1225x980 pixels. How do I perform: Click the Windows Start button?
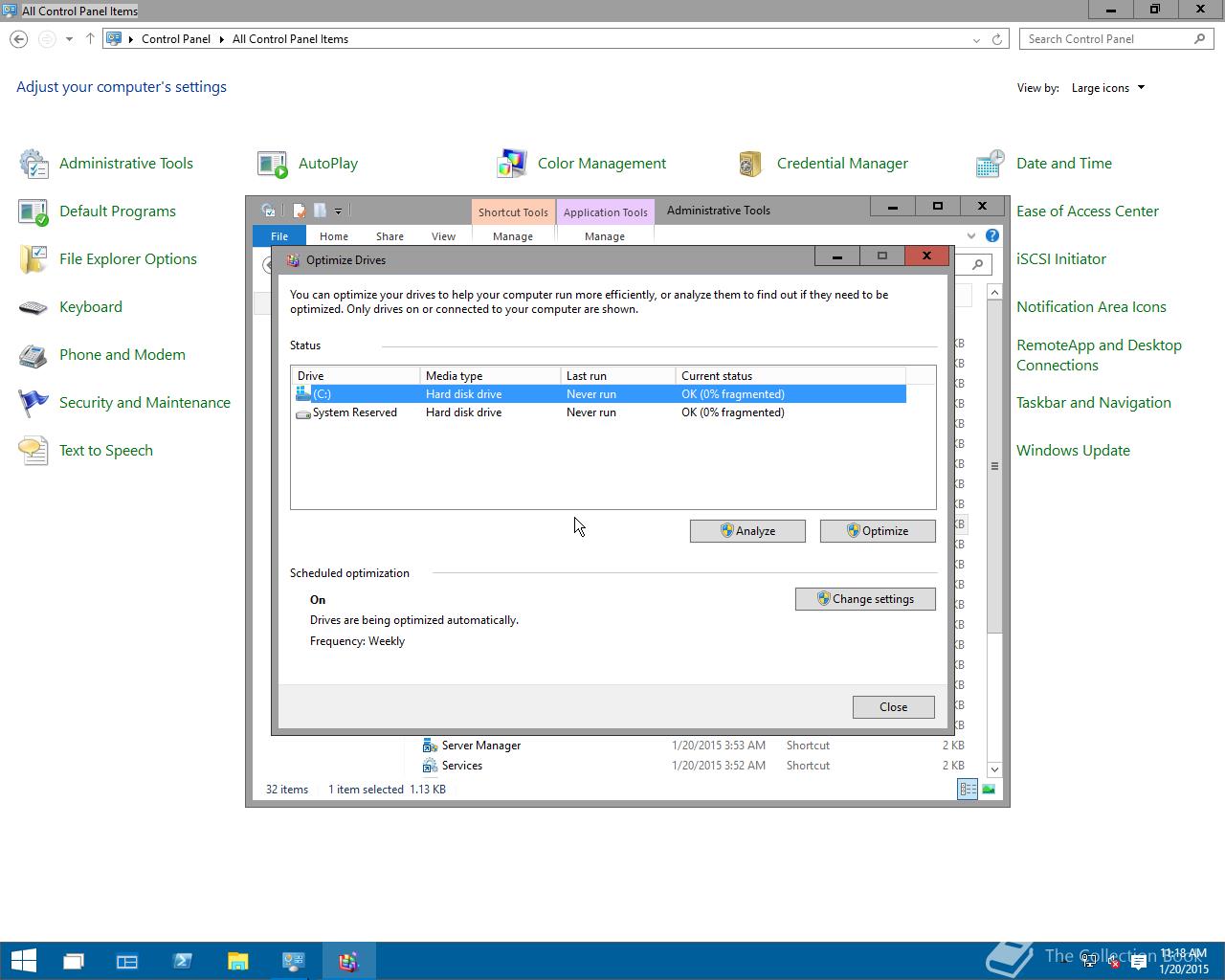(23, 961)
